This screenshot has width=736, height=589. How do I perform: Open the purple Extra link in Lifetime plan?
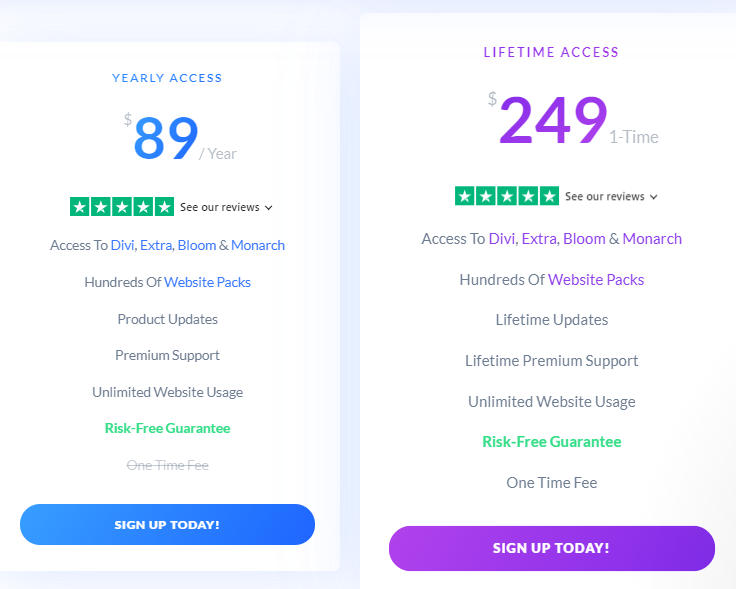539,238
